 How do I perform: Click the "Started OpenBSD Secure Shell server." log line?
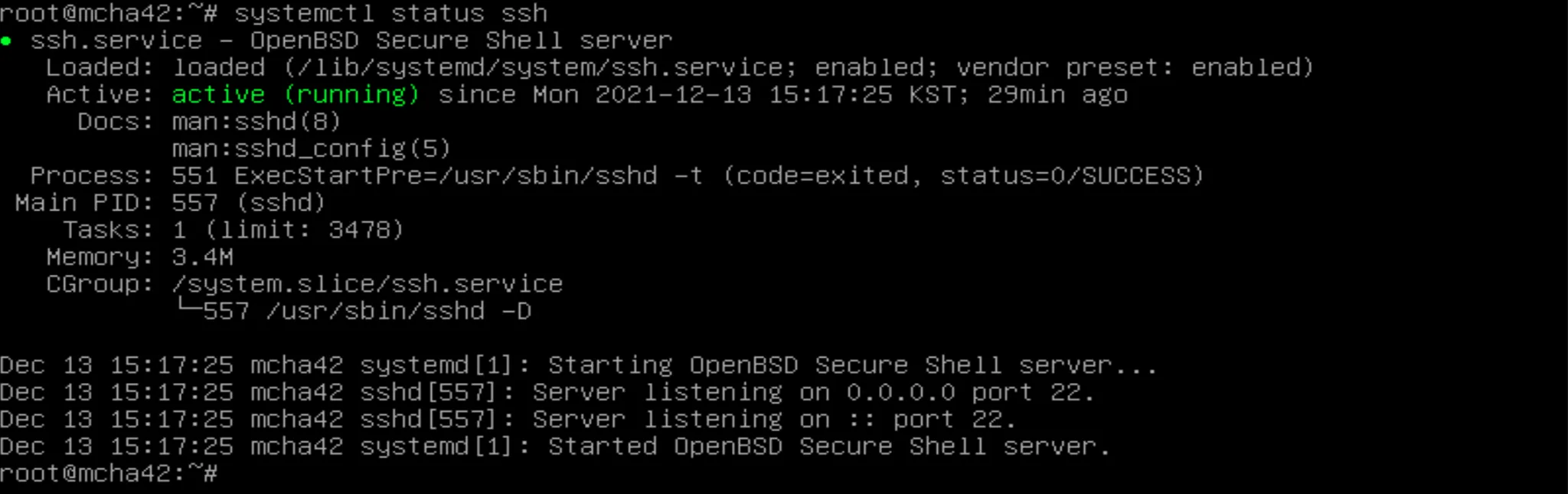pyautogui.click(x=828, y=447)
